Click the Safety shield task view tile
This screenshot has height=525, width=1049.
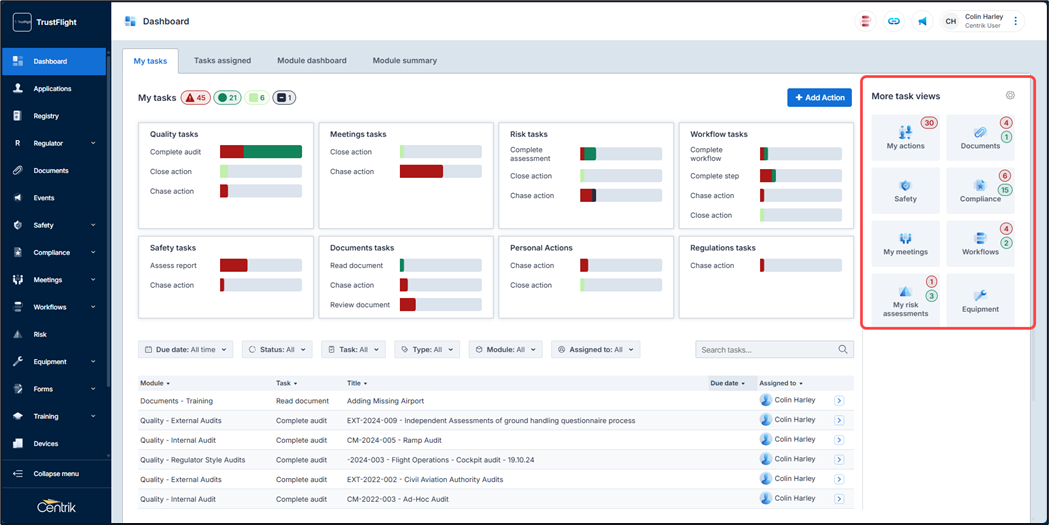tap(905, 191)
